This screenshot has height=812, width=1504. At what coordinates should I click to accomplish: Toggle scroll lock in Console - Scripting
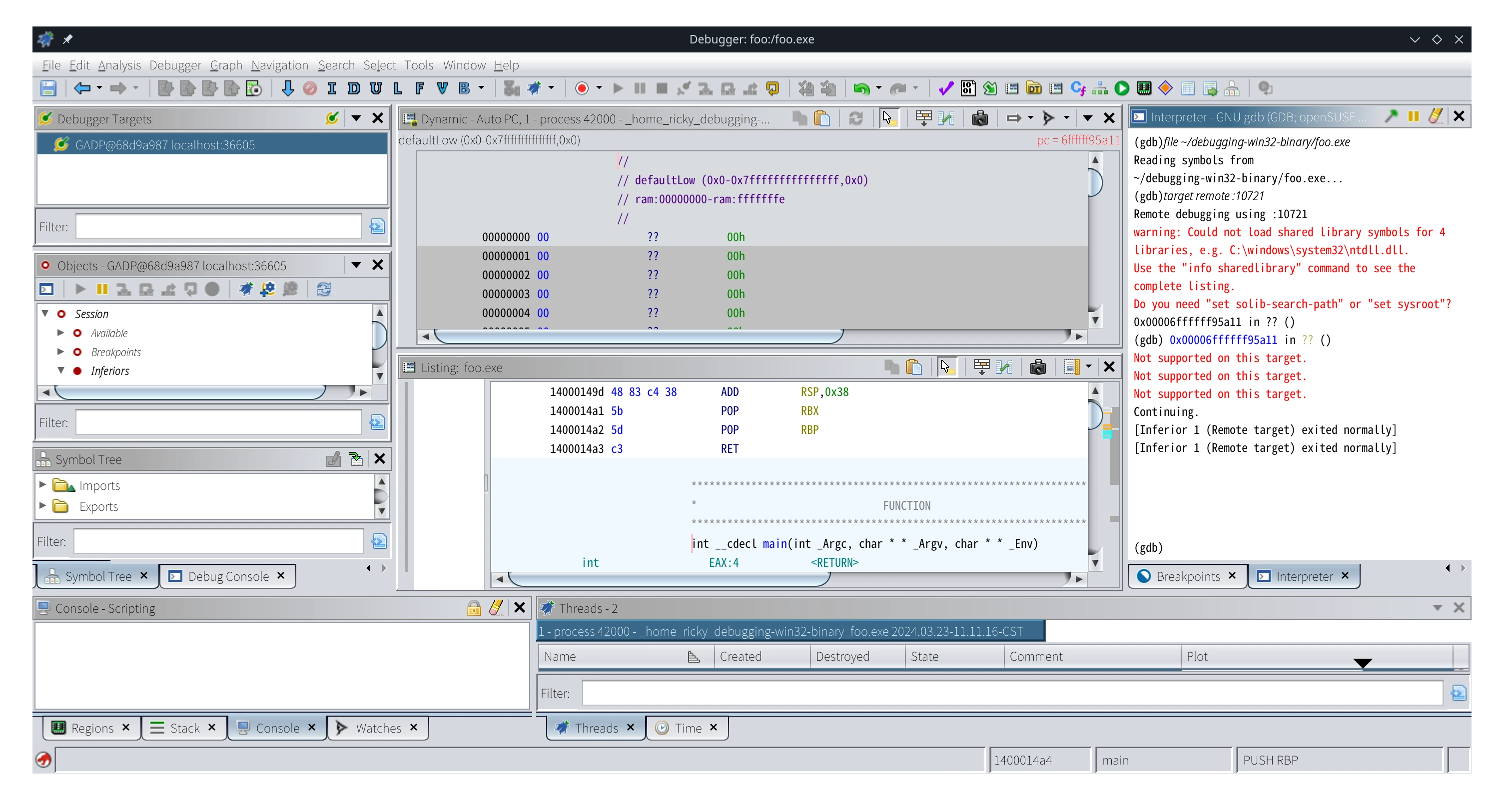tap(474, 608)
